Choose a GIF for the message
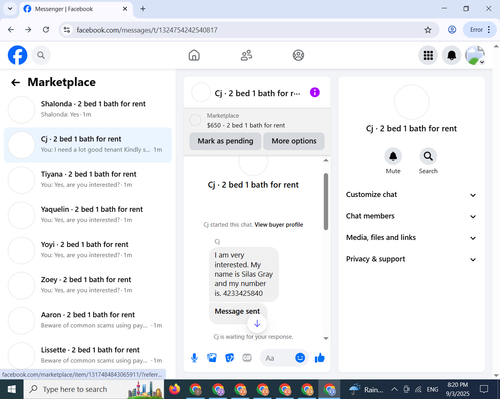Image resolution: width=500 pixels, height=399 pixels. (247, 358)
